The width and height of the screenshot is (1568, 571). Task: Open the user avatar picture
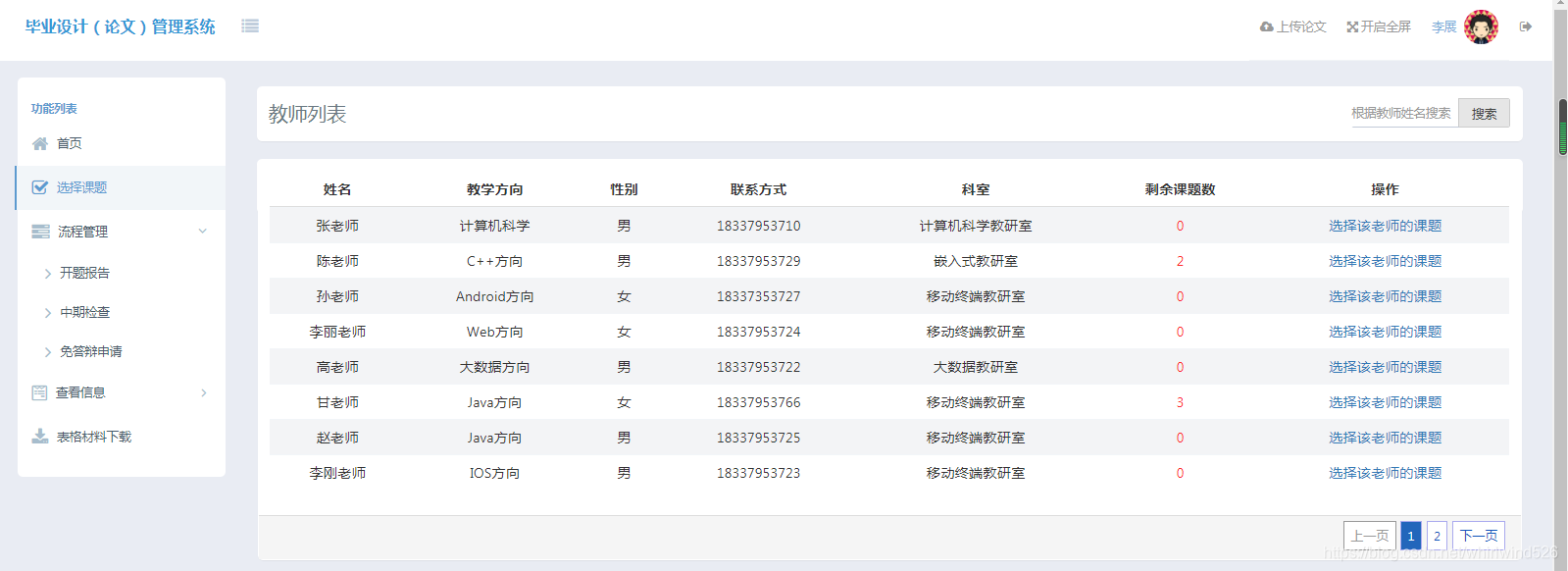point(1481,26)
